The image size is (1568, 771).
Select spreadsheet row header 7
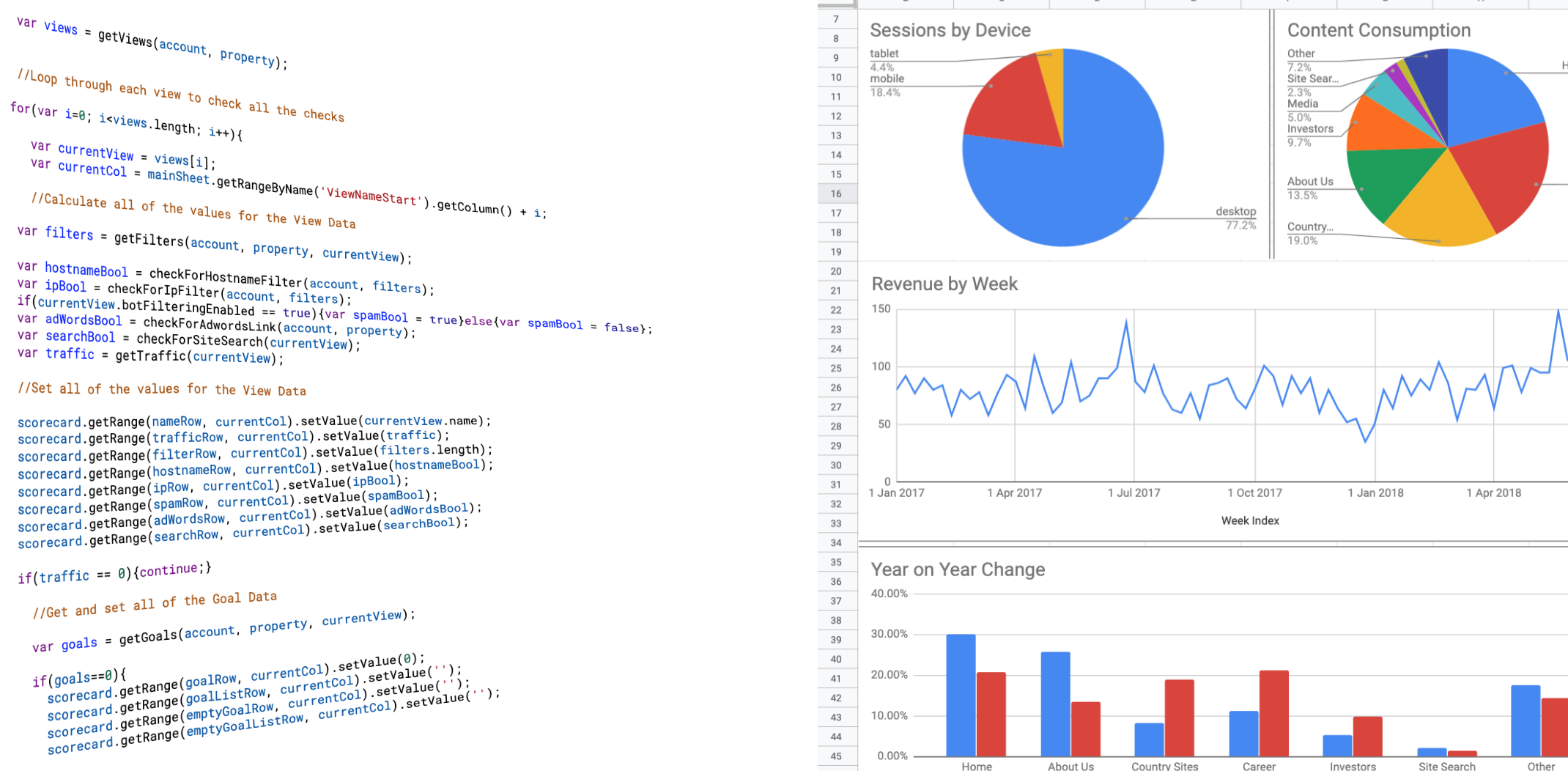(x=836, y=19)
